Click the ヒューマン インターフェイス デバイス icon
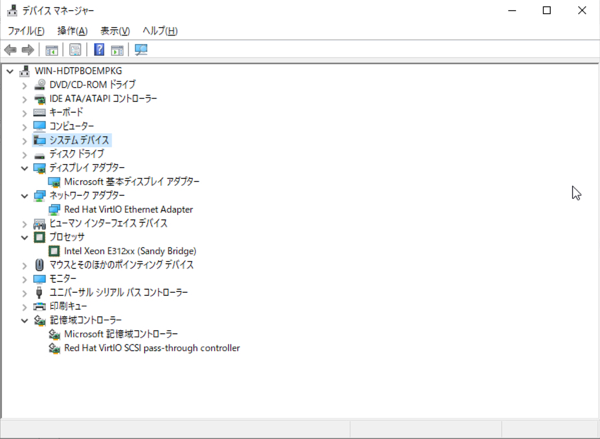 (x=39, y=224)
